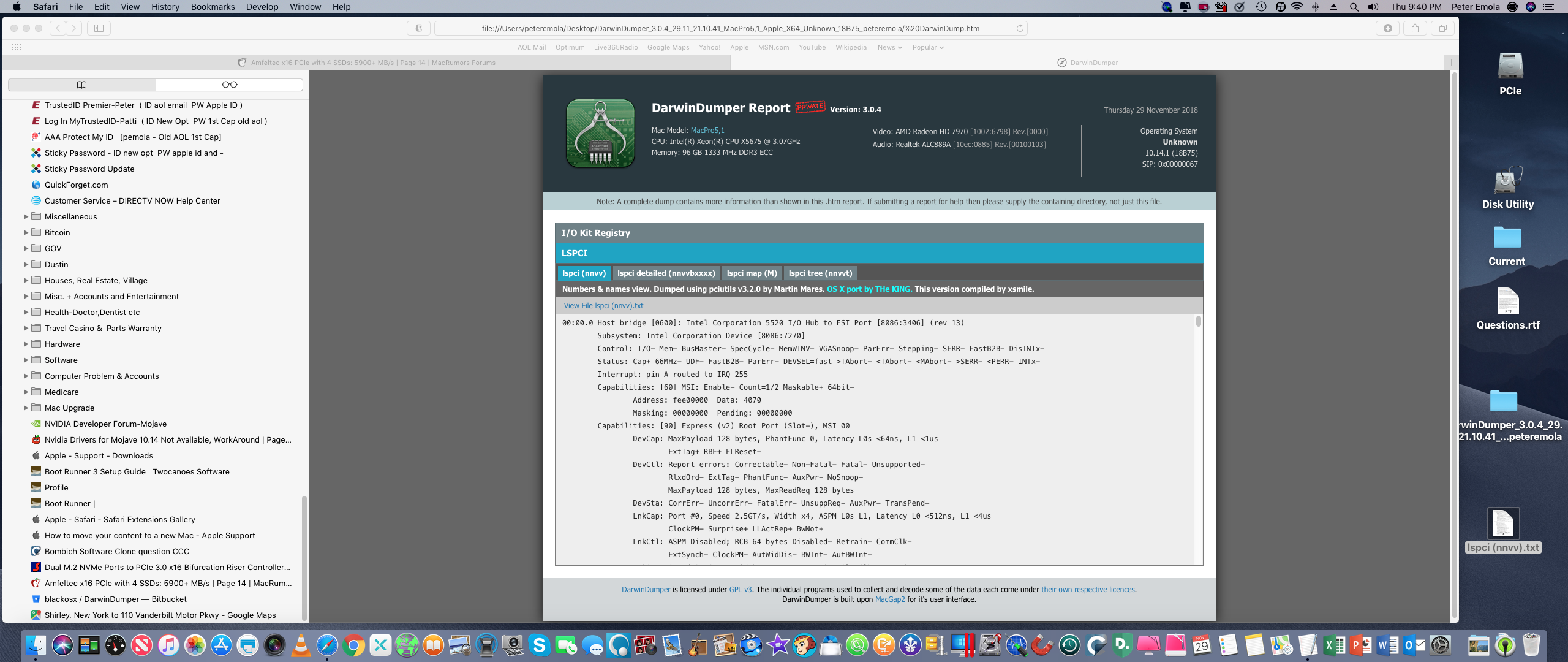
Task: Switch sidebar to Bookmarks book icon
Action: pyautogui.click(x=82, y=85)
